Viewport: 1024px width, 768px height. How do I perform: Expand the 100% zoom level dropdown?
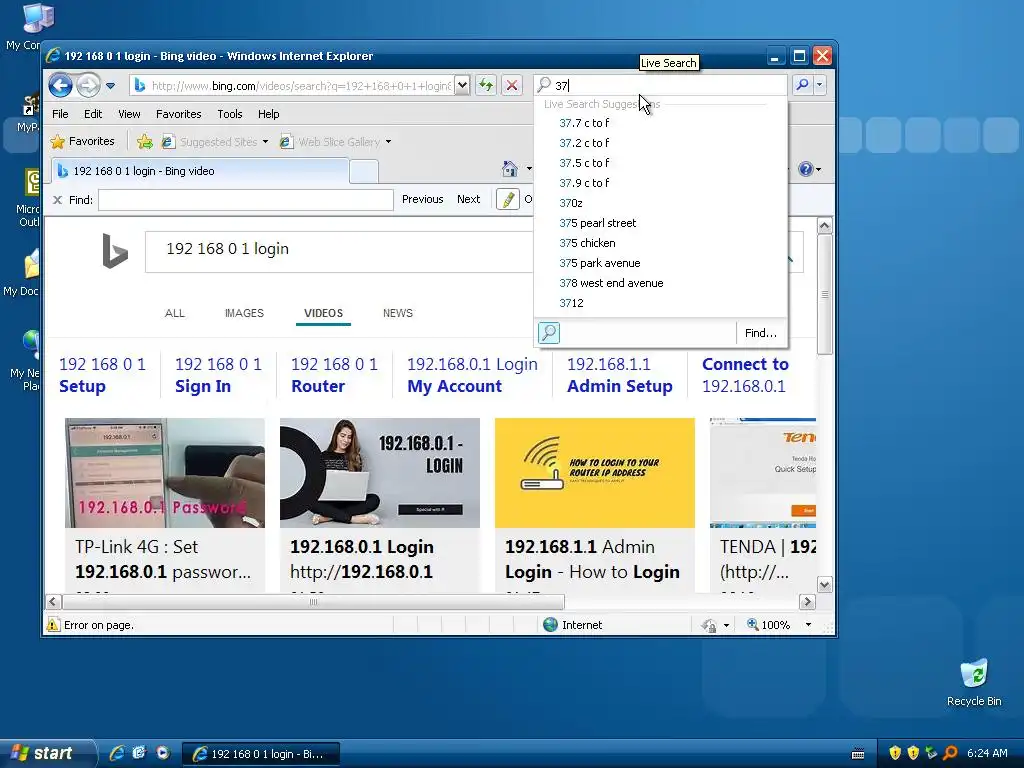coord(808,625)
